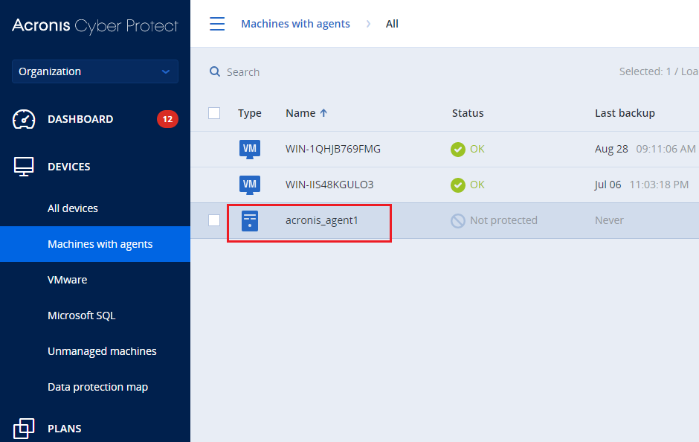Select machine name WIN-1QHJB769FMG
This screenshot has width=699, height=442.
[x=333, y=149]
